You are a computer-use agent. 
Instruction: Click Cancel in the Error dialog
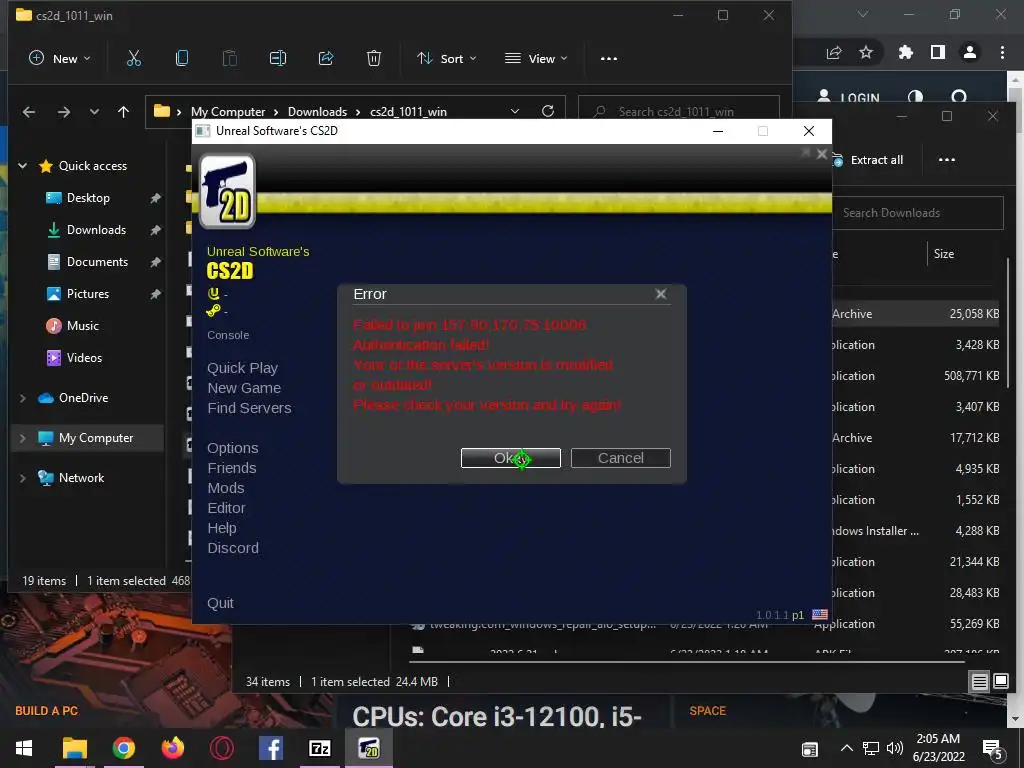(620, 458)
